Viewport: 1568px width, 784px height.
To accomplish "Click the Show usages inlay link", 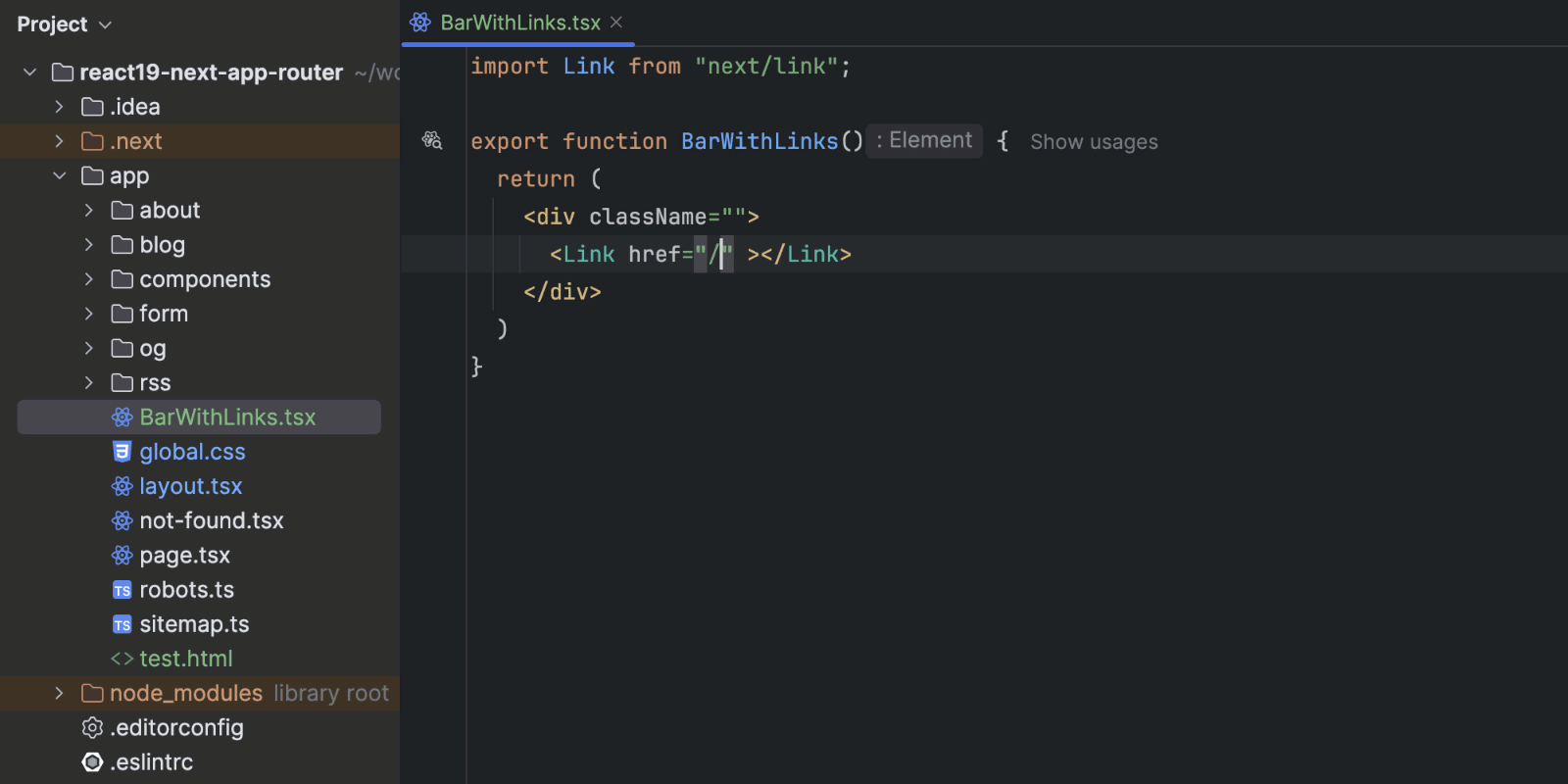I will click(1094, 142).
